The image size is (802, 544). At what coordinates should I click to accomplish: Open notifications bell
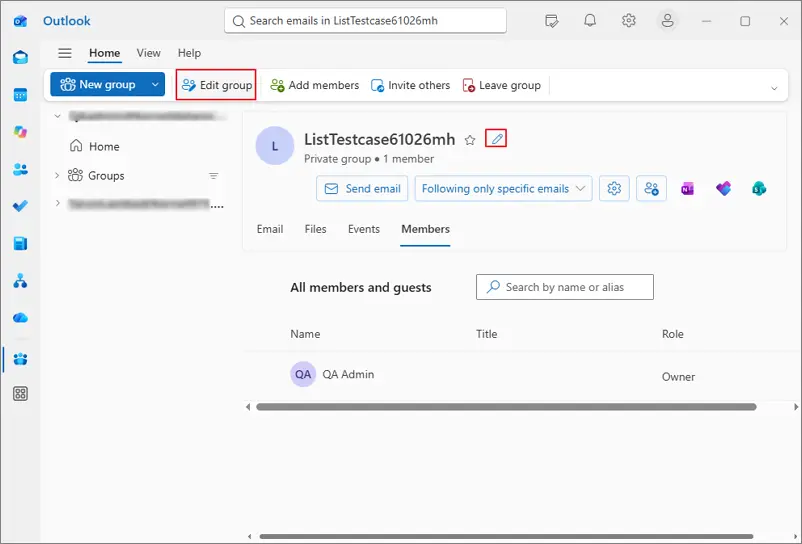click(x=590, y=21)
